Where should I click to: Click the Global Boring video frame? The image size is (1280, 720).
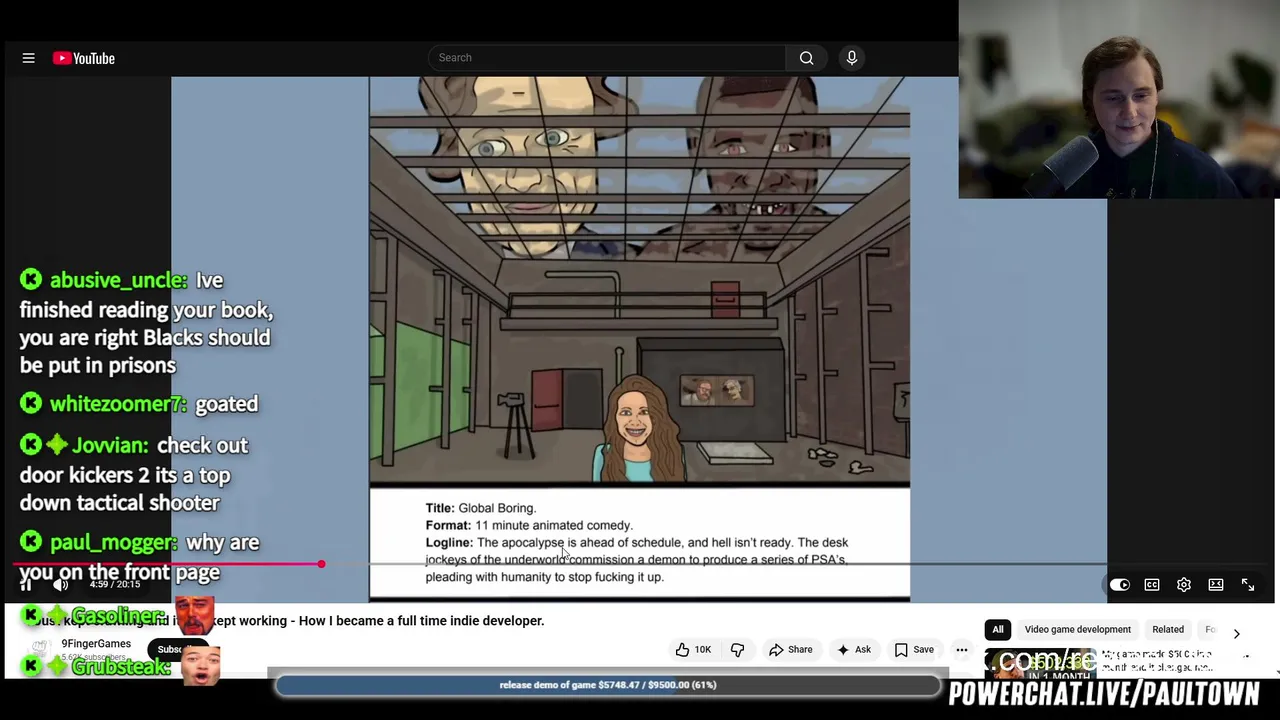640,339
